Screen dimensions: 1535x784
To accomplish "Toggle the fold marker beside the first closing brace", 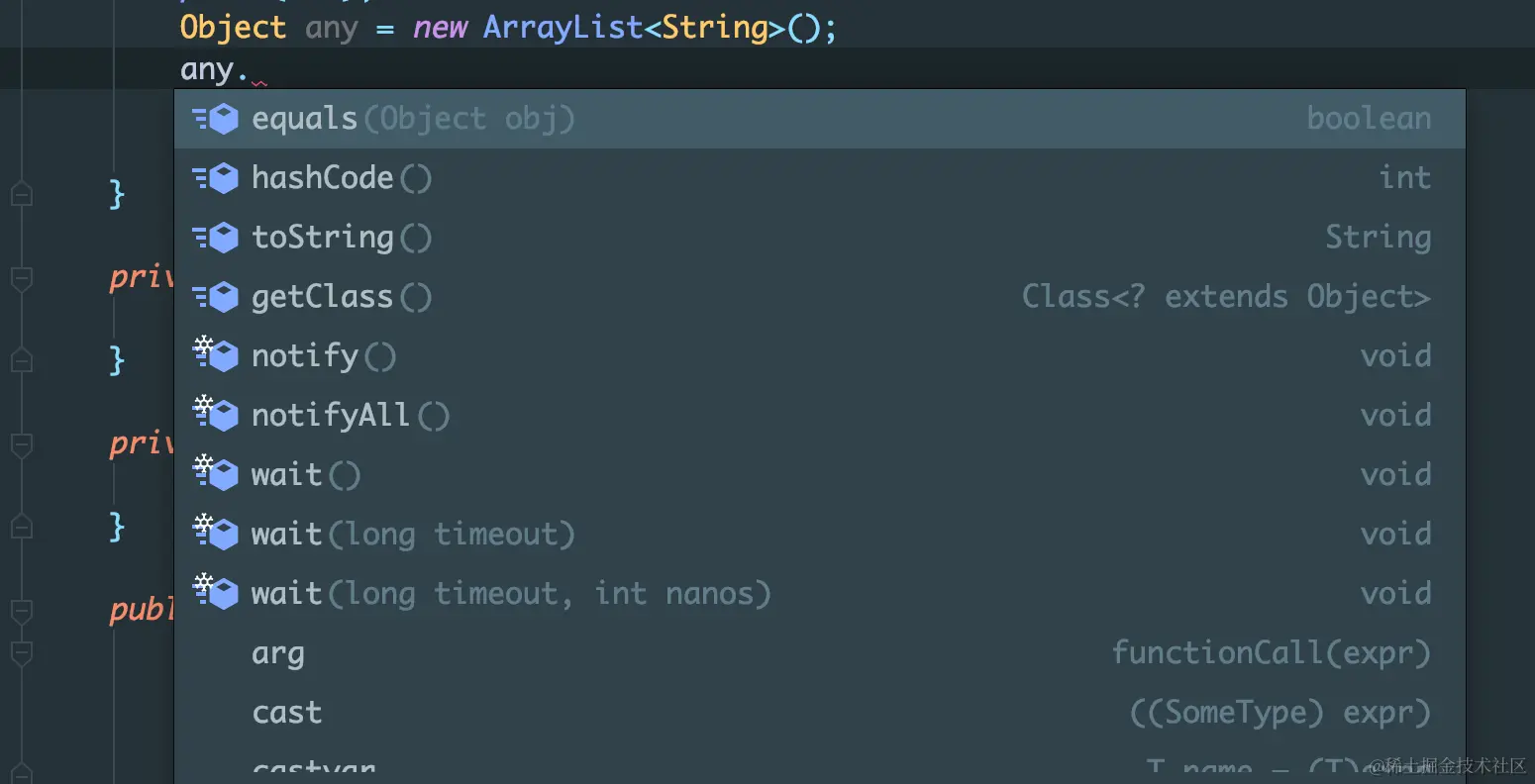I will [x=22, y=194].
